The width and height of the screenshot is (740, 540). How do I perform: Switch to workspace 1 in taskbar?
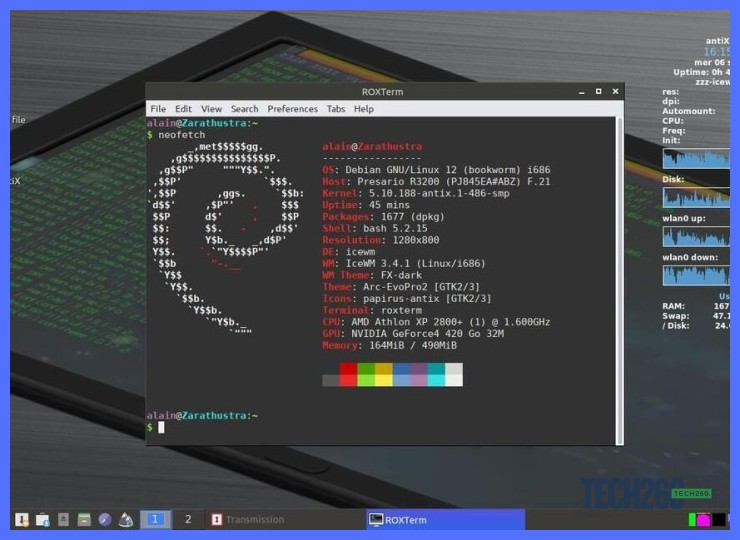click(155, 520)
